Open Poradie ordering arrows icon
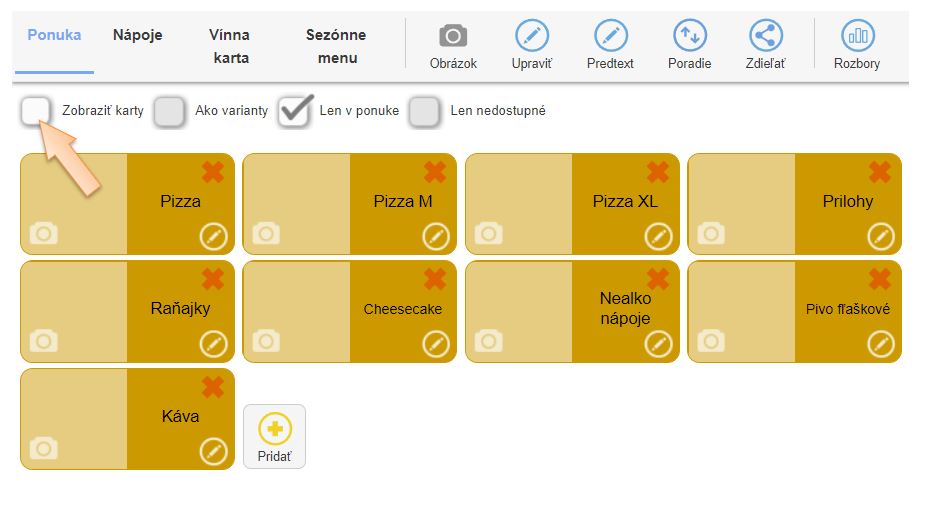Image resolution: width=931 pixels, height=516 pixels. [x=689, y=36]
